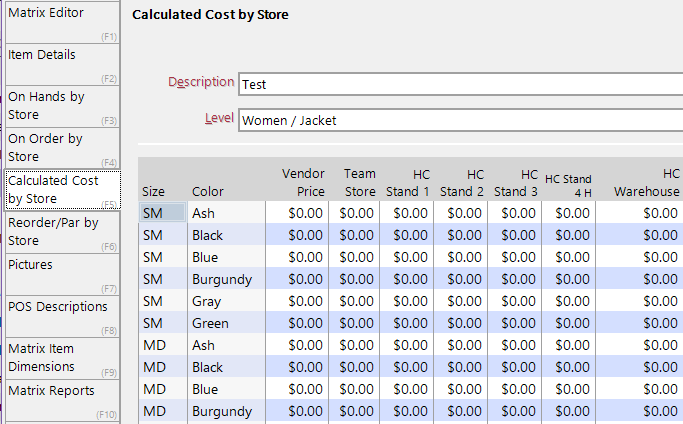Select the SM Blue color cell
This screenshot has width=683, height=424.
[227, 257]
